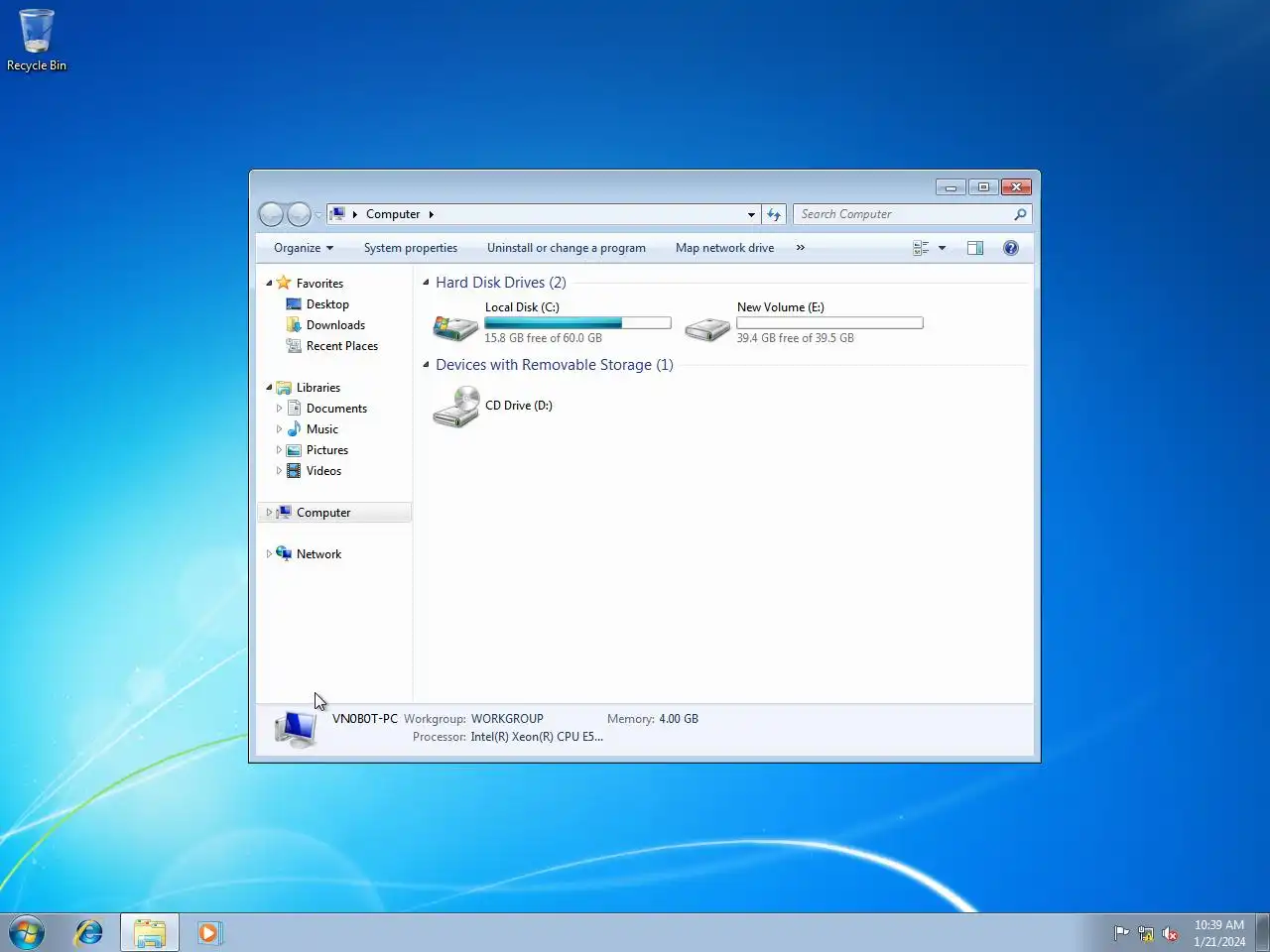Expand the Computer tree node

(x=269, y=513)
